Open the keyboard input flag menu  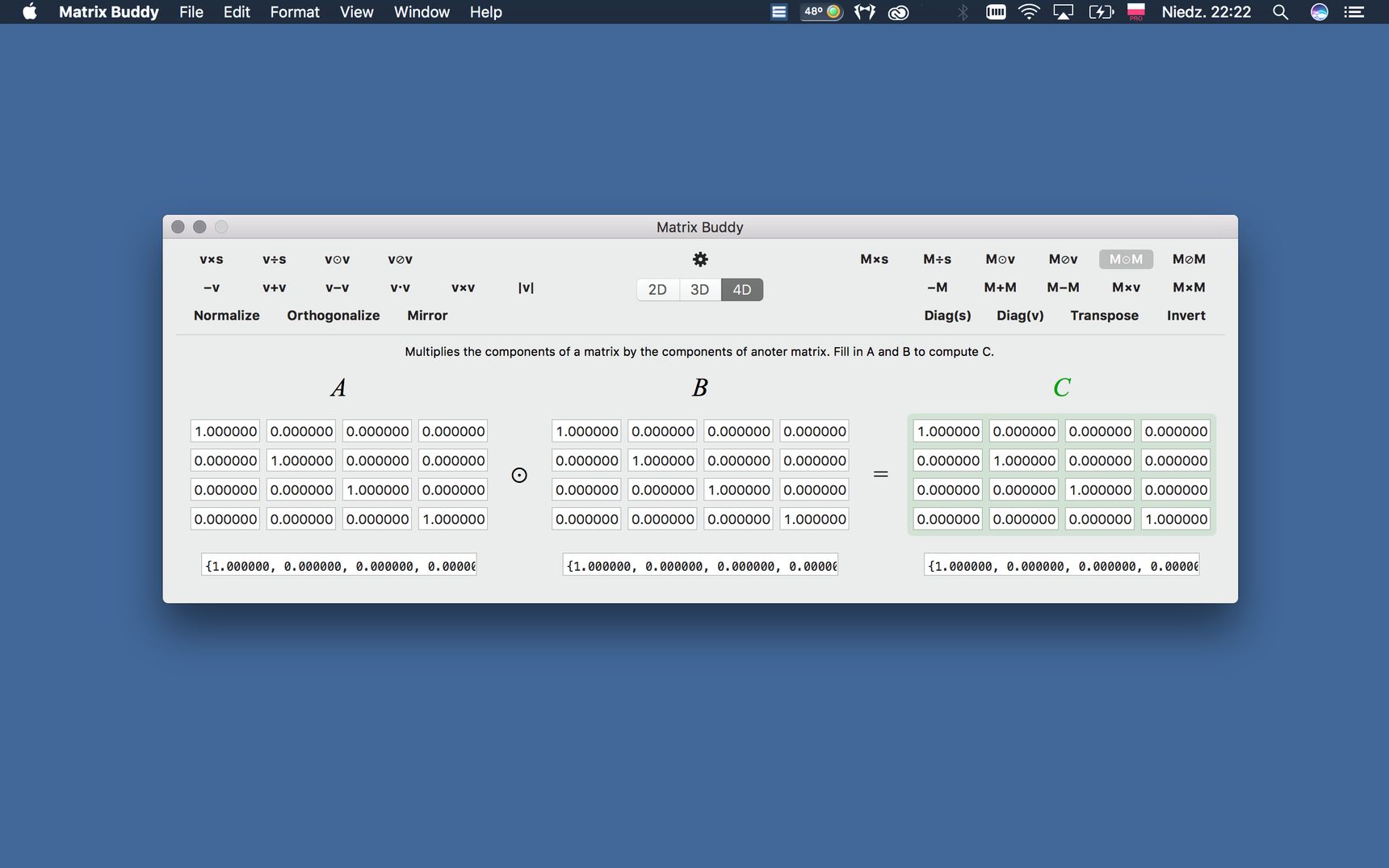[x=1136, y=11]
